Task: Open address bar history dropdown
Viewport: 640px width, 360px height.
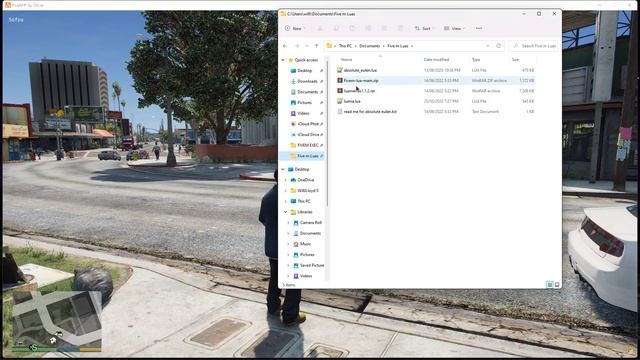Action: (x=487, y=46)
